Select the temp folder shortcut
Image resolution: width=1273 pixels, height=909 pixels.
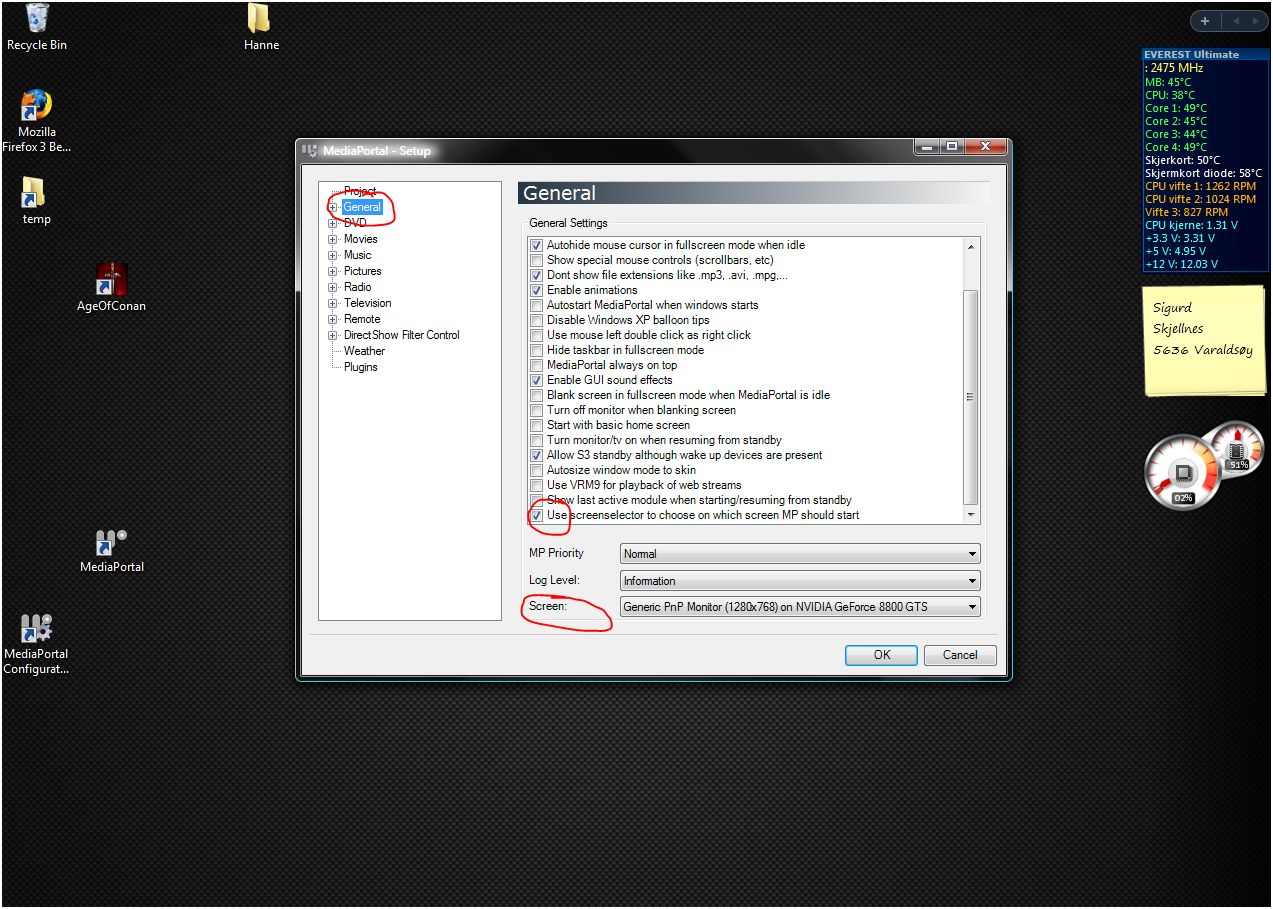click(x=35, y=201)
